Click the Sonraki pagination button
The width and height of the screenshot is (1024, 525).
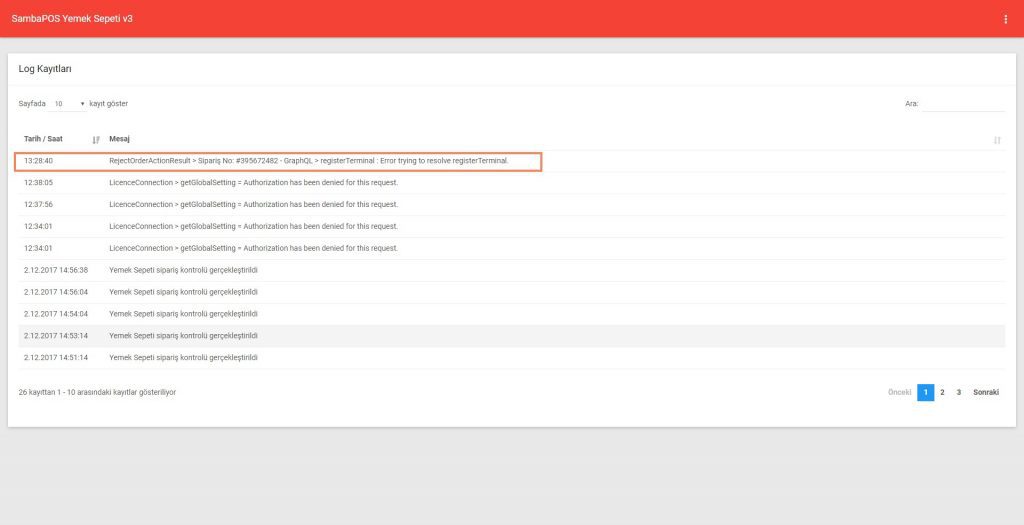[x=985, y=393]
